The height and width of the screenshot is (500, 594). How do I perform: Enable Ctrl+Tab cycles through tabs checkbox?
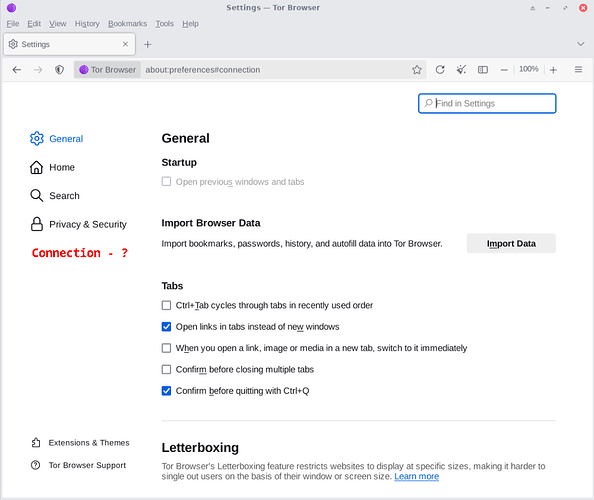(x=166, y=305)
